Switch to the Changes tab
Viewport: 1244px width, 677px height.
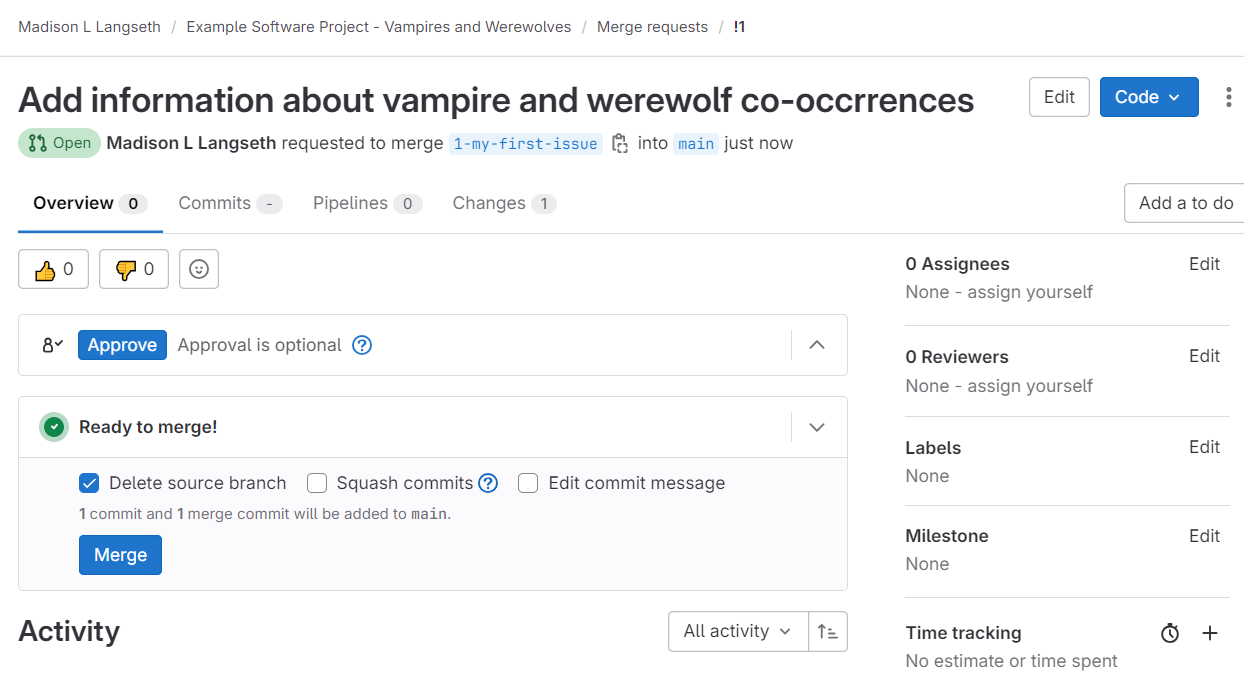click(503, 203)
